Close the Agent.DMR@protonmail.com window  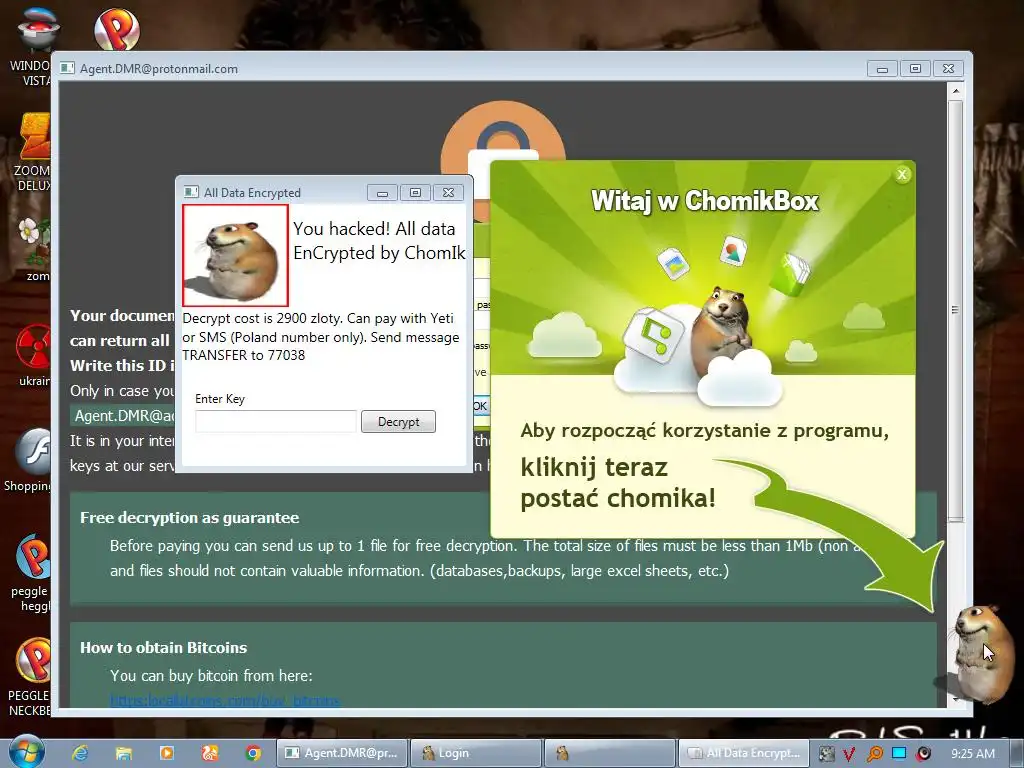[948, 69]
